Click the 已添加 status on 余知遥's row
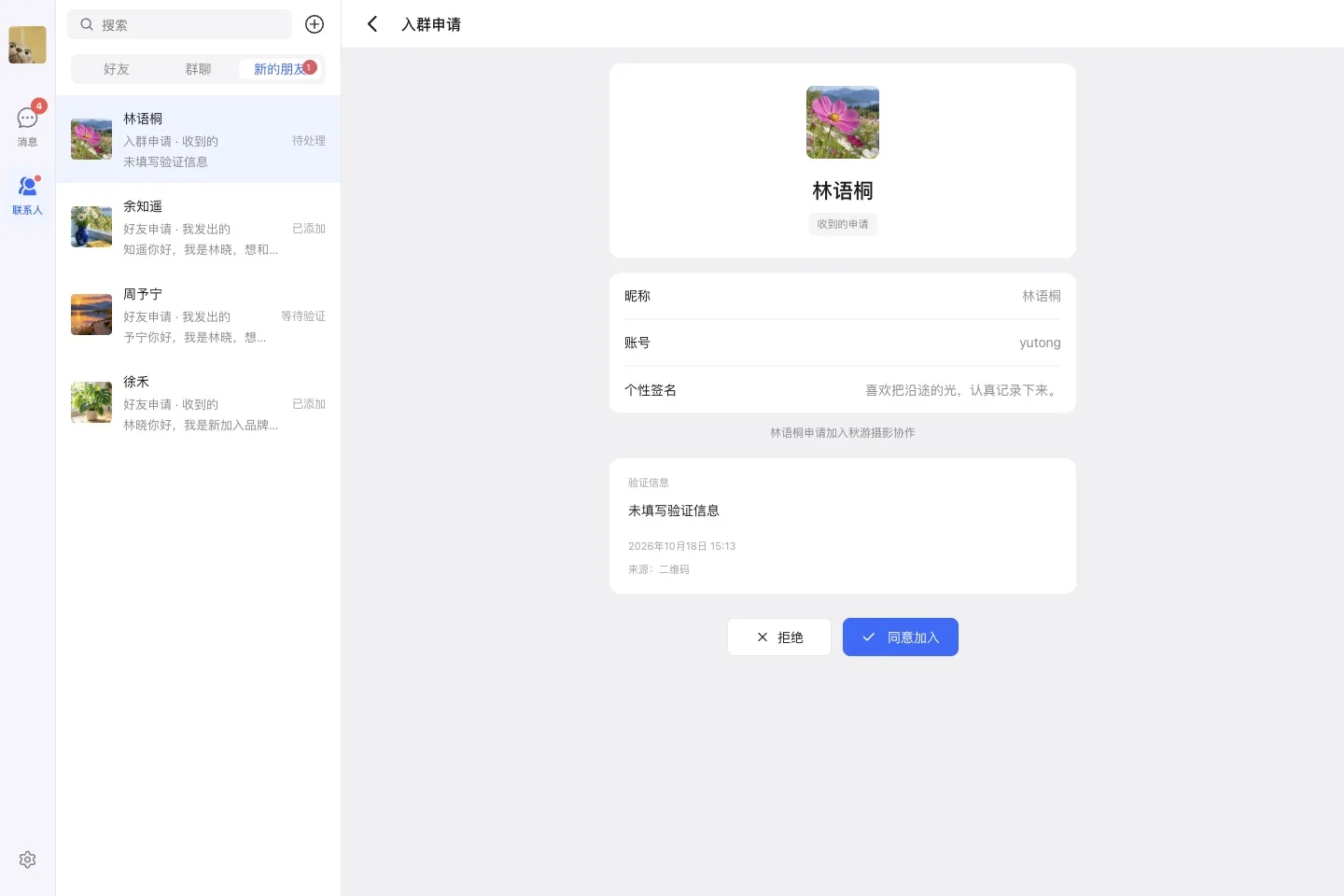 pos(309,229)
